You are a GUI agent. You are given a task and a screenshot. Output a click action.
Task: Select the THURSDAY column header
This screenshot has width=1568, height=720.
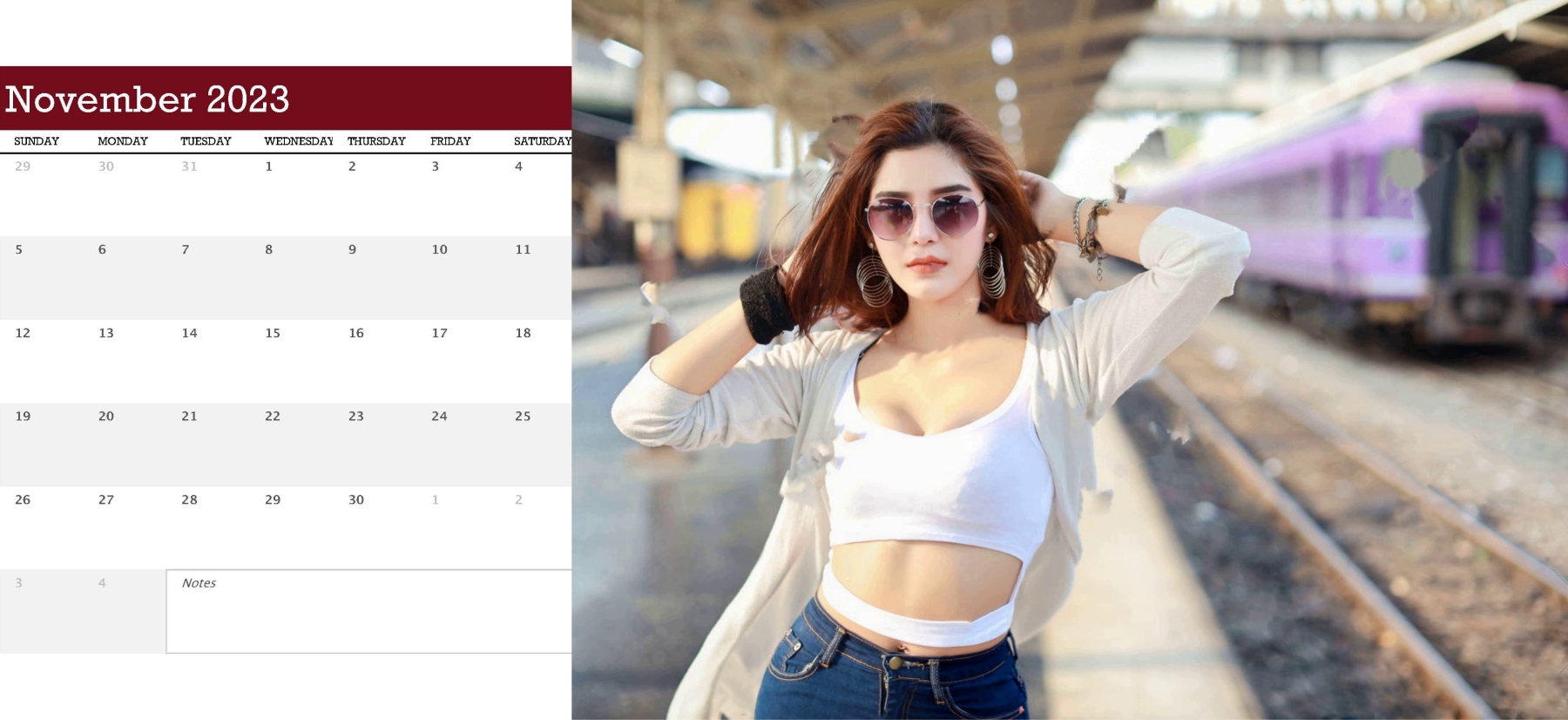pyautogui.click(x=376, y=141)
